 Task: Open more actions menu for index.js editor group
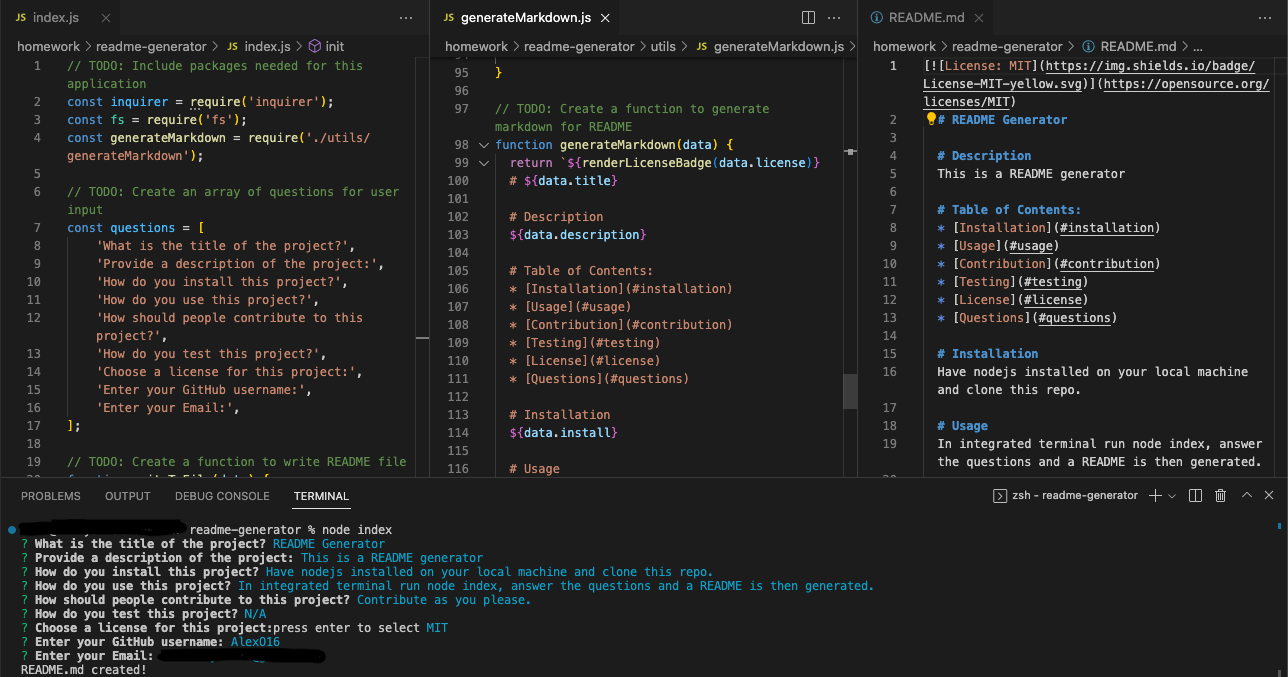click(x=406, y=18)
